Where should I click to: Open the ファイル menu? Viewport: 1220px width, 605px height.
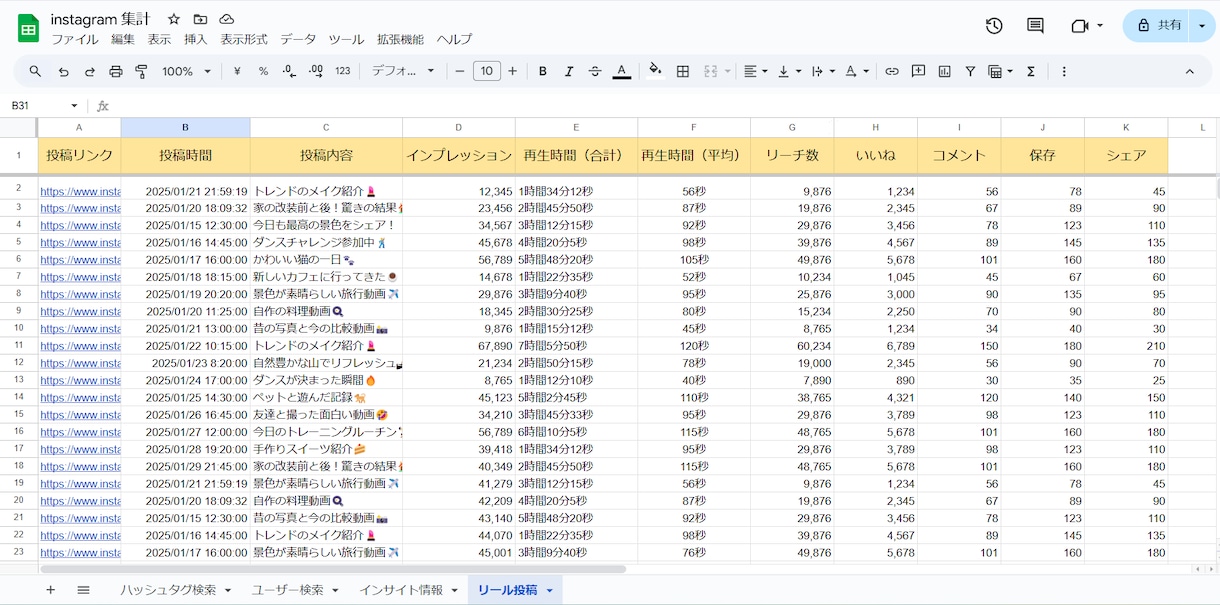point(75,40)
